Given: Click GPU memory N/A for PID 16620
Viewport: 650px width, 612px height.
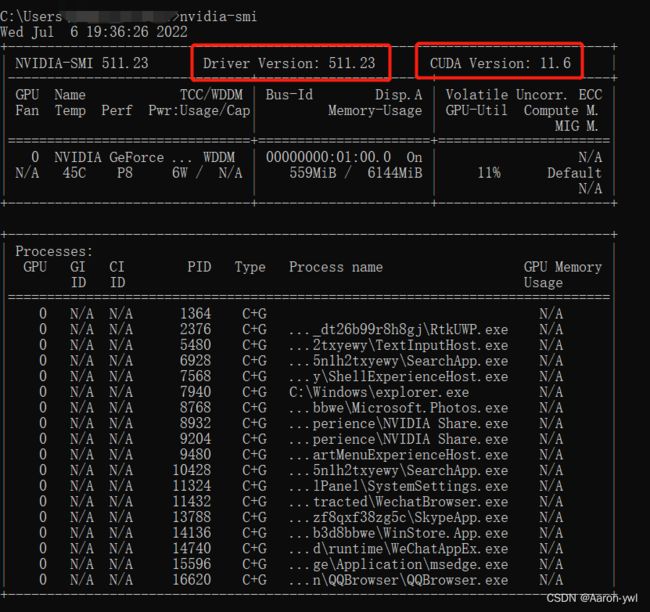Looking at the screenshot, I should [551, 580].
